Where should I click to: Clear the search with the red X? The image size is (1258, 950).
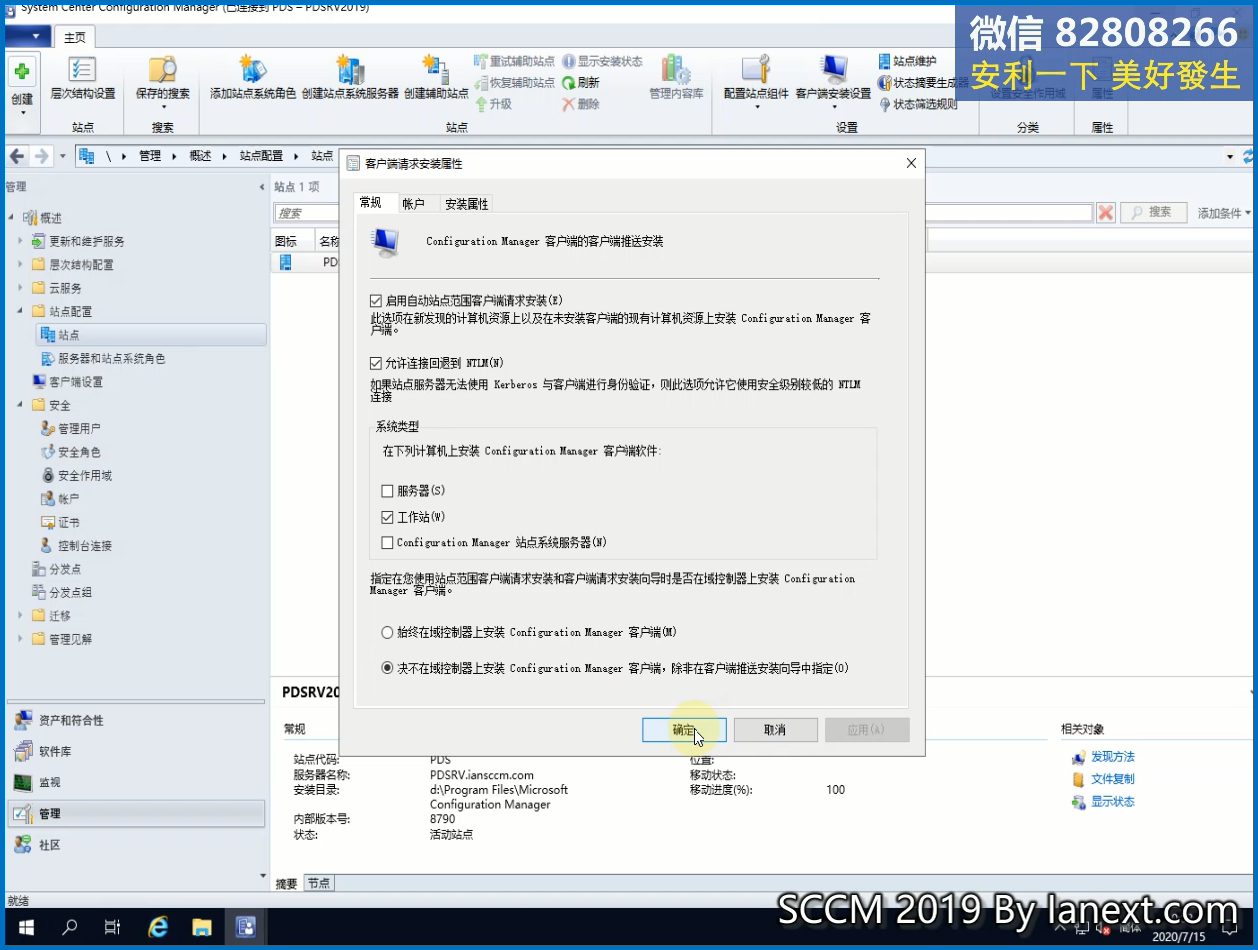(x=1105, y=213)
